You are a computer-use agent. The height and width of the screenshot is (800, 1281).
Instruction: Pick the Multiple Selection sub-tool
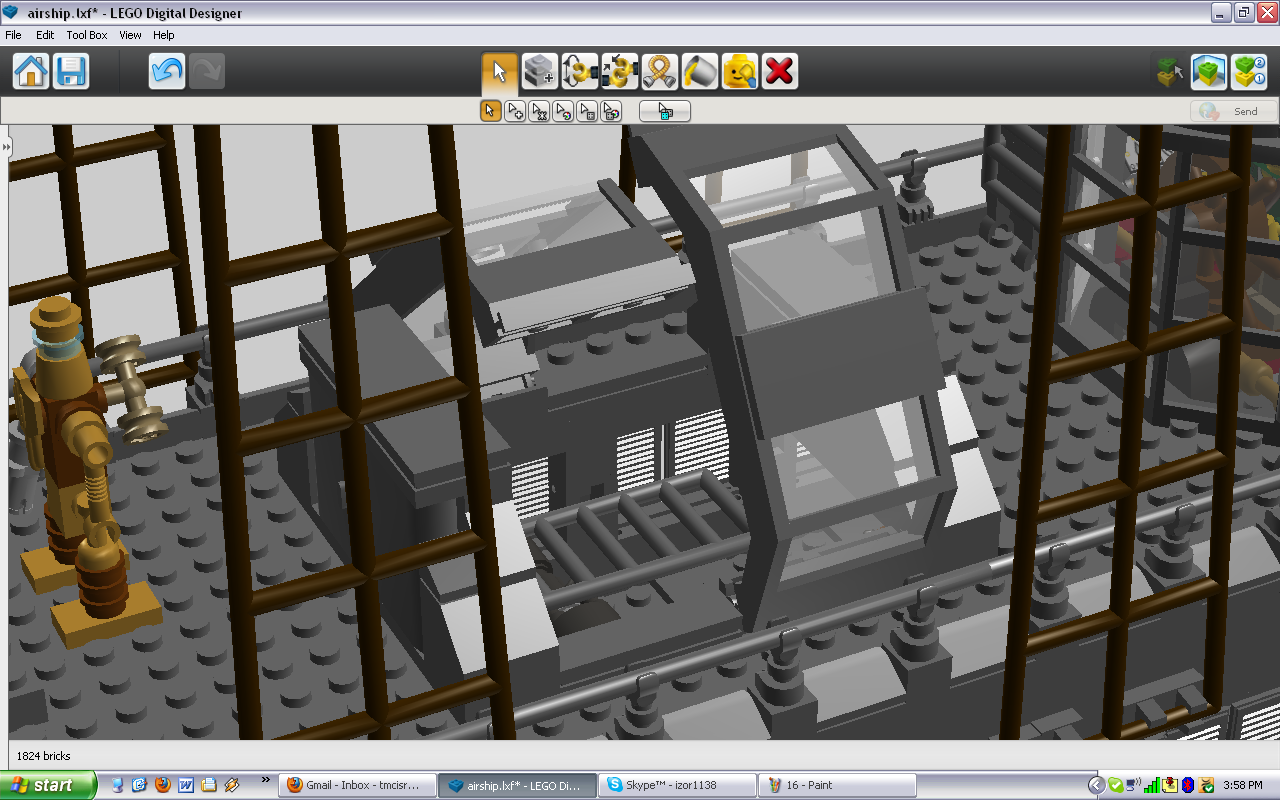click(515, 111)
